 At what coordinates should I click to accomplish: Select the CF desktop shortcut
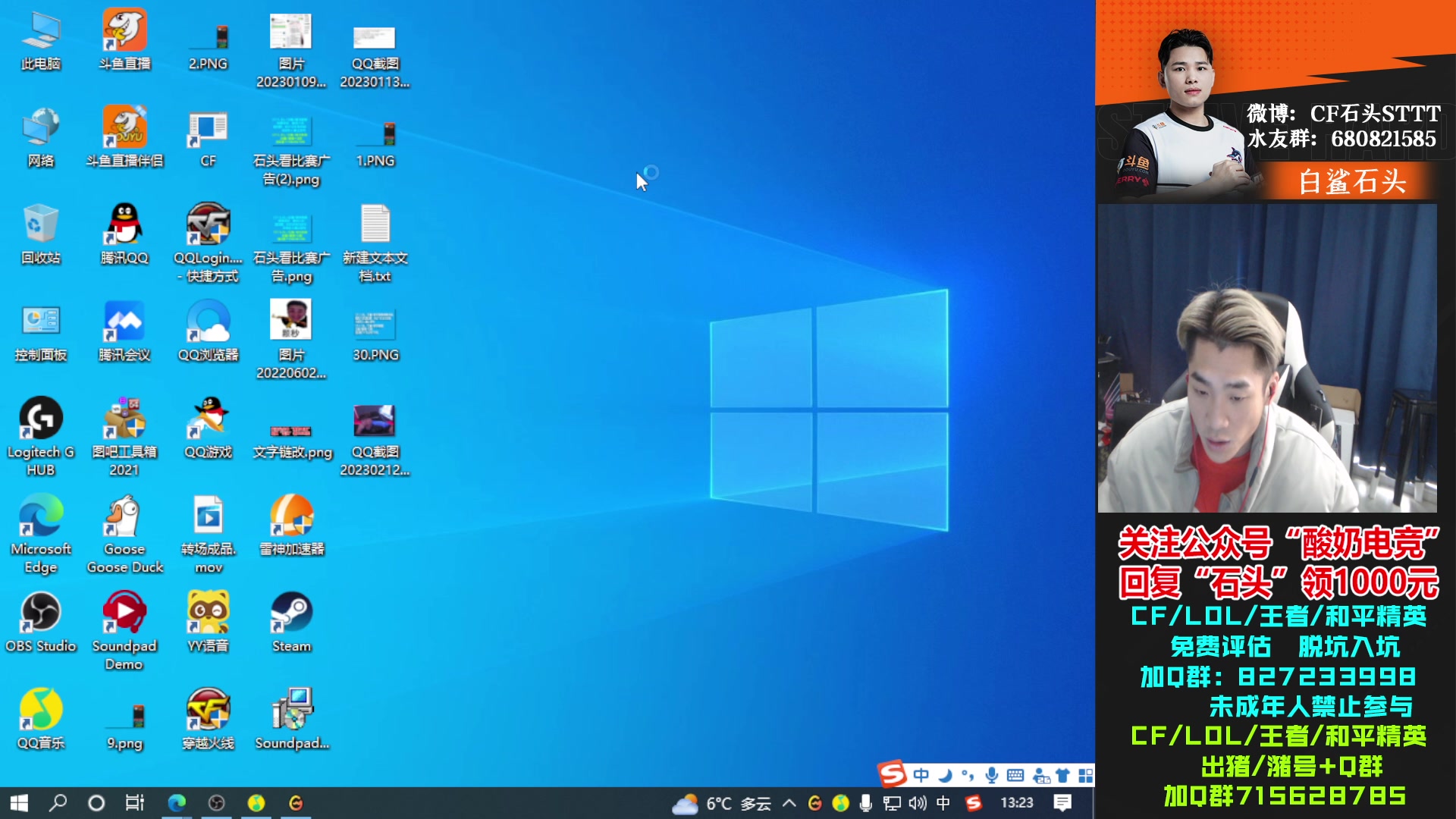[208, 138]
